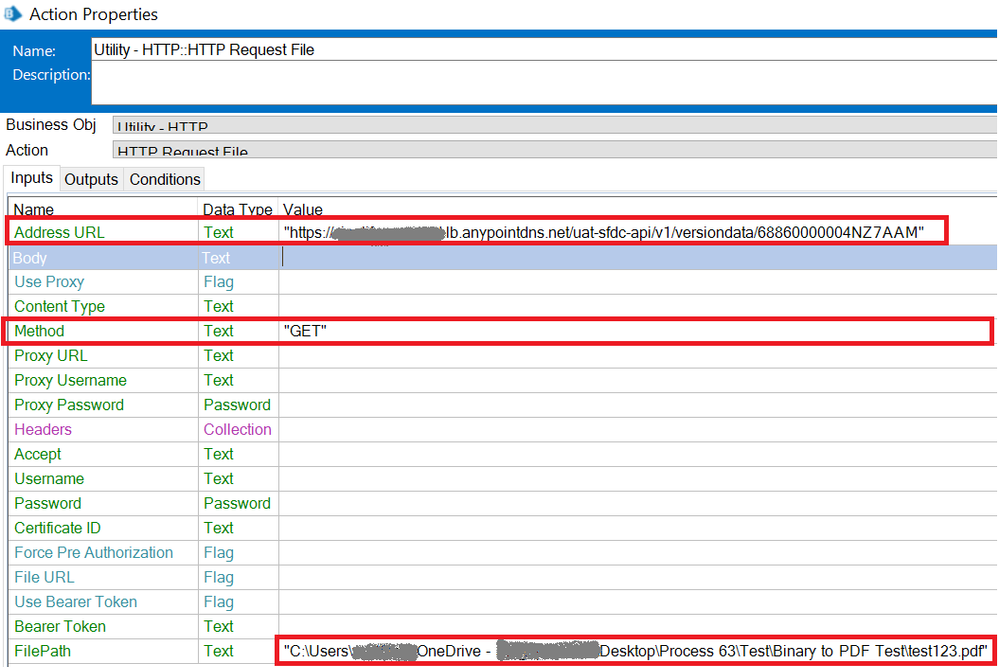Click into the Description text box
The image size is (999, 667).
(x=545, y=83)
